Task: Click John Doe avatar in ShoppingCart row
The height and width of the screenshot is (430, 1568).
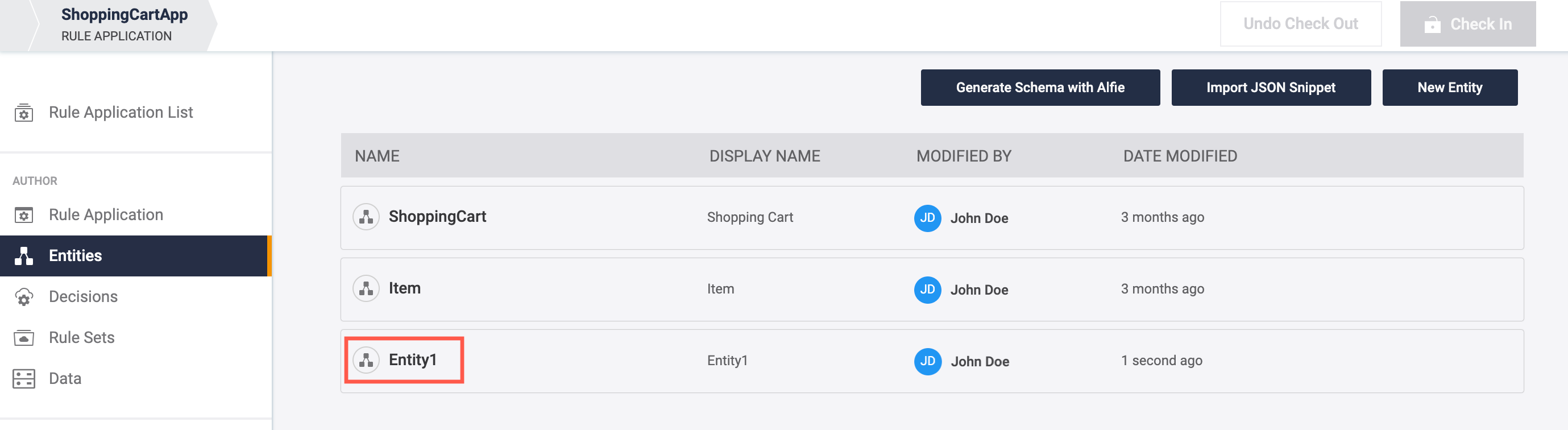Action: [927, 218]
